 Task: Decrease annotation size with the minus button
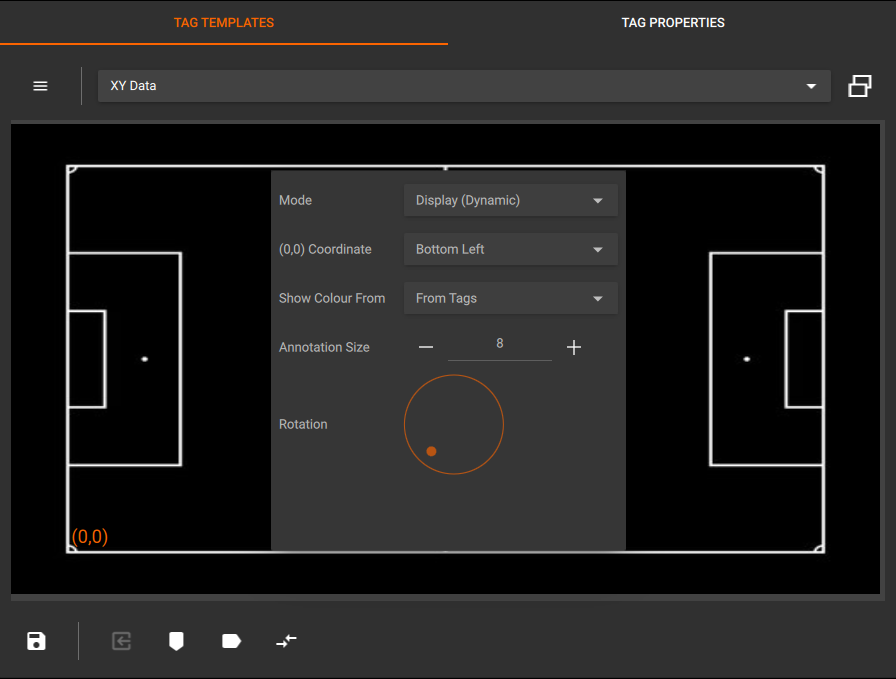pyautogui.click(x=426, y=347)
